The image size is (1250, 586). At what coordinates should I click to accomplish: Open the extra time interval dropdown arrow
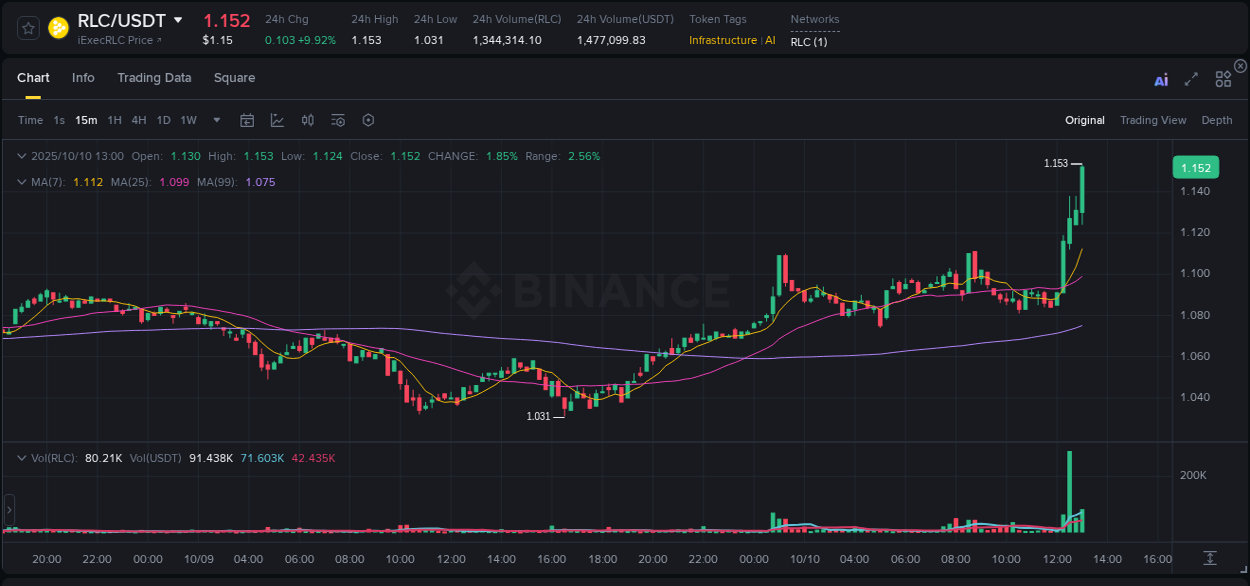point(215,120)
